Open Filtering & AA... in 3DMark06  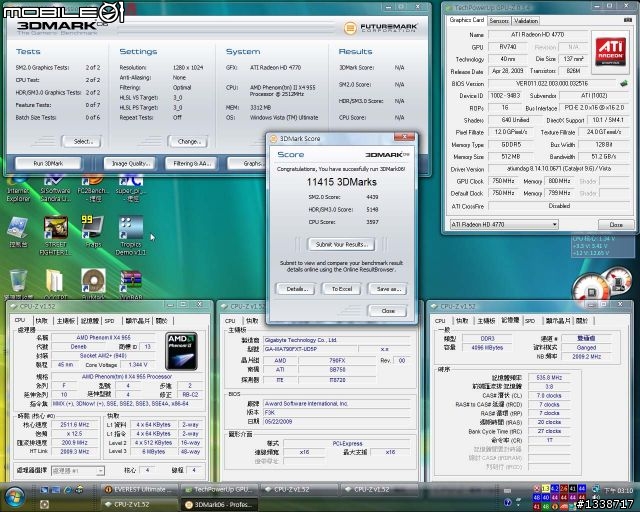pyautogui.click(x=192, y=163)
